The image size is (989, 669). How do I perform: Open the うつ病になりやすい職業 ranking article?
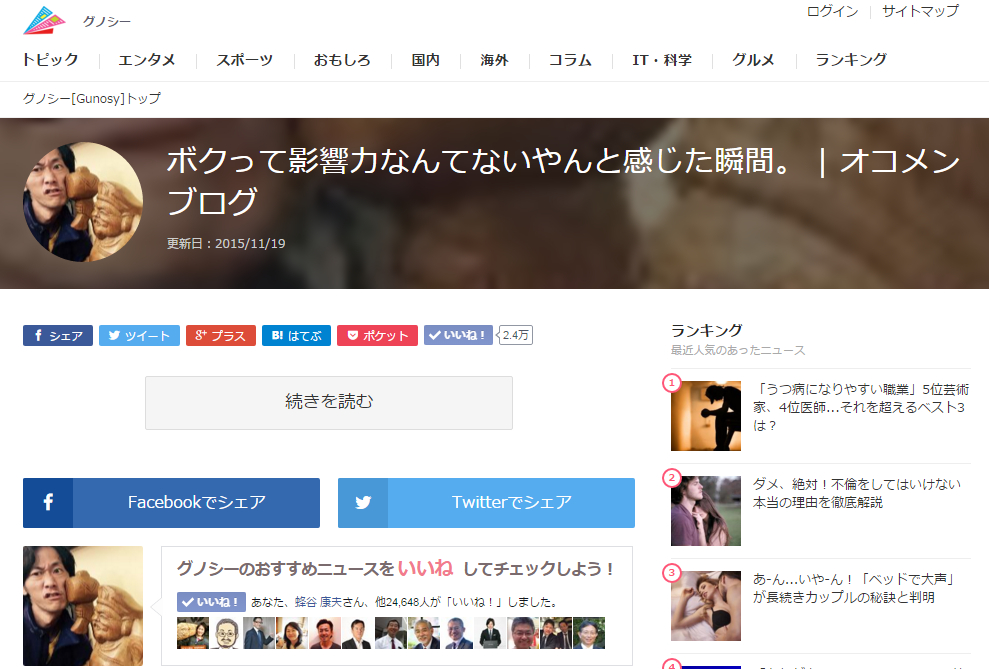click(861, 407)
